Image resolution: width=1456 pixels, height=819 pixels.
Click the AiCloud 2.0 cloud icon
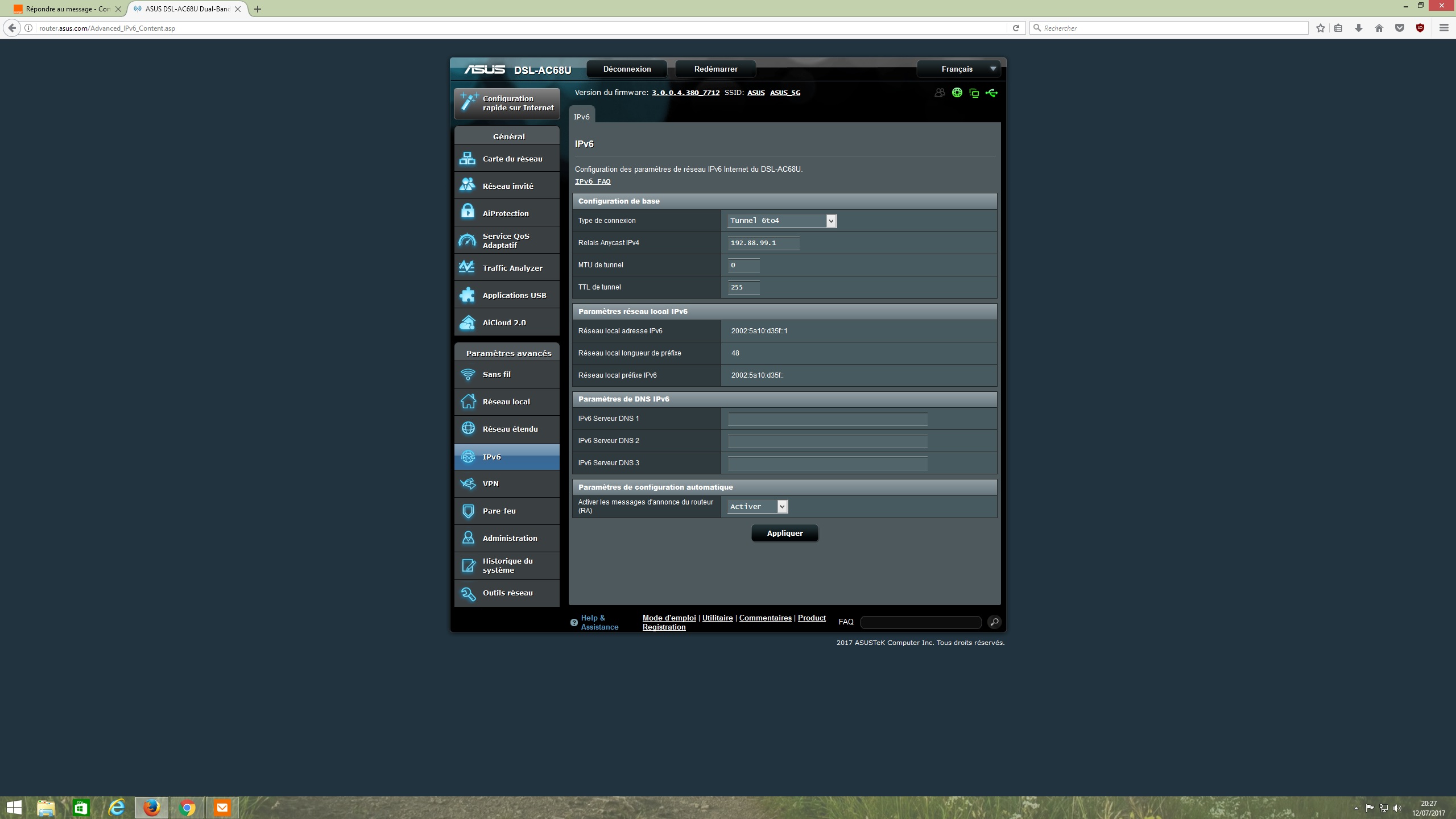(x=468, y=322)
